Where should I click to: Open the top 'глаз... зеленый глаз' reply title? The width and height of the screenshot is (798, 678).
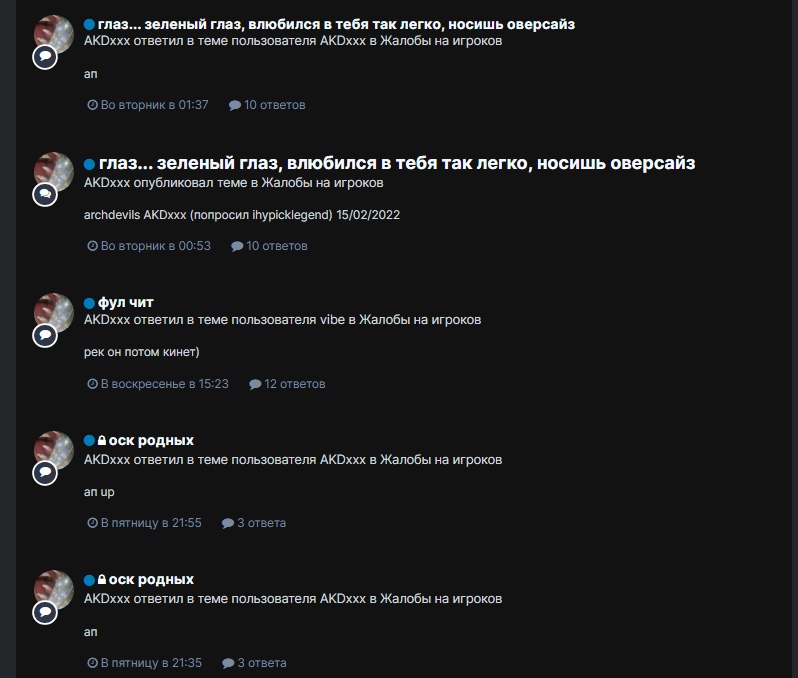(336, 24)
